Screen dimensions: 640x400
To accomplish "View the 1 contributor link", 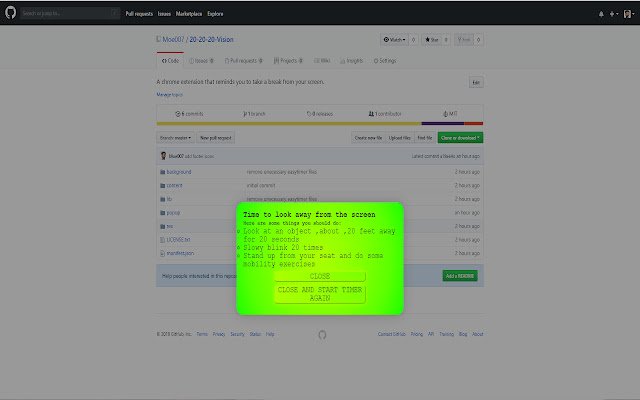I will click(x=385, y=114).
